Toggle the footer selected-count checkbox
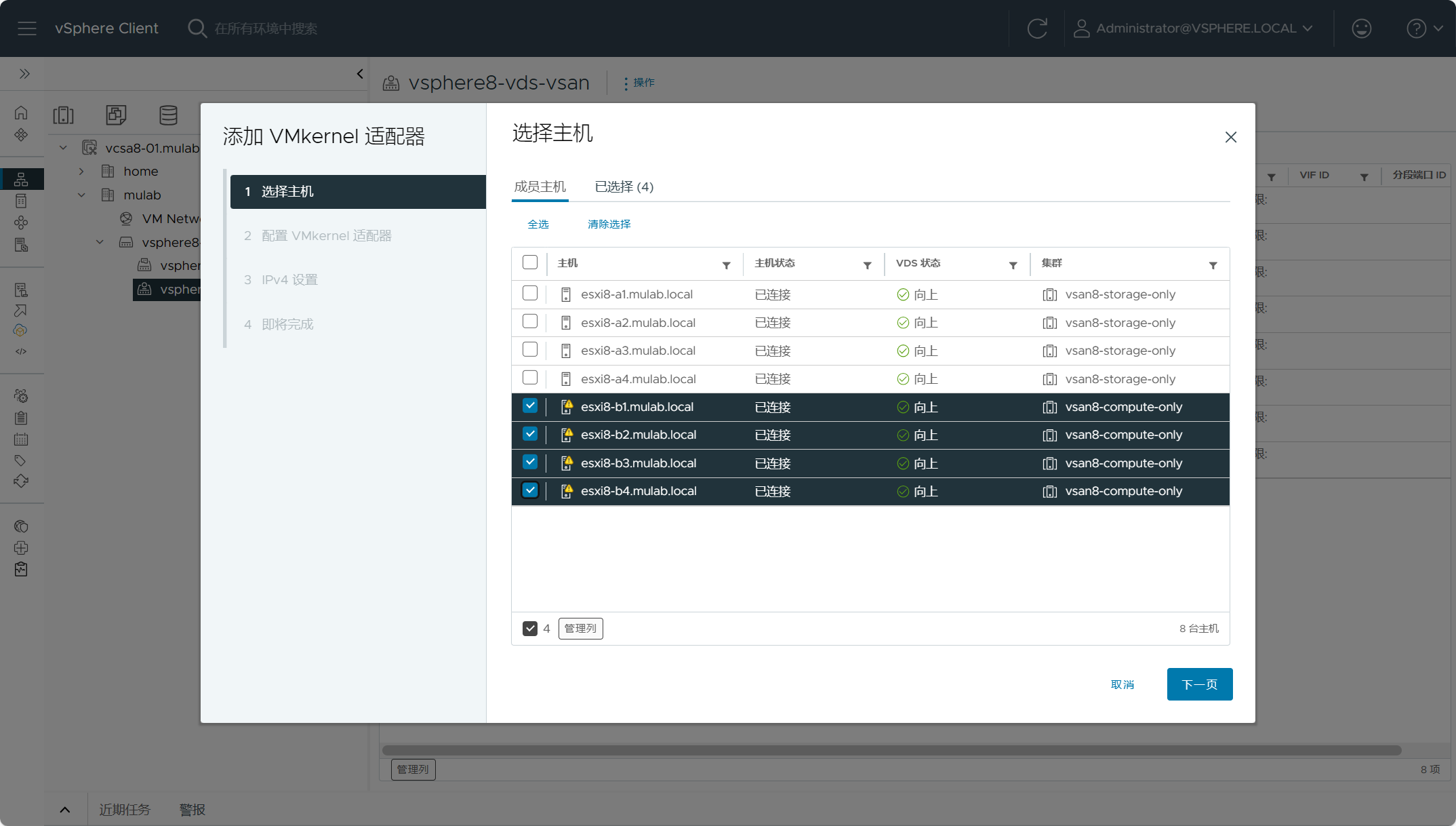Viewport: 1456px width, 826px height. [530, 629]
